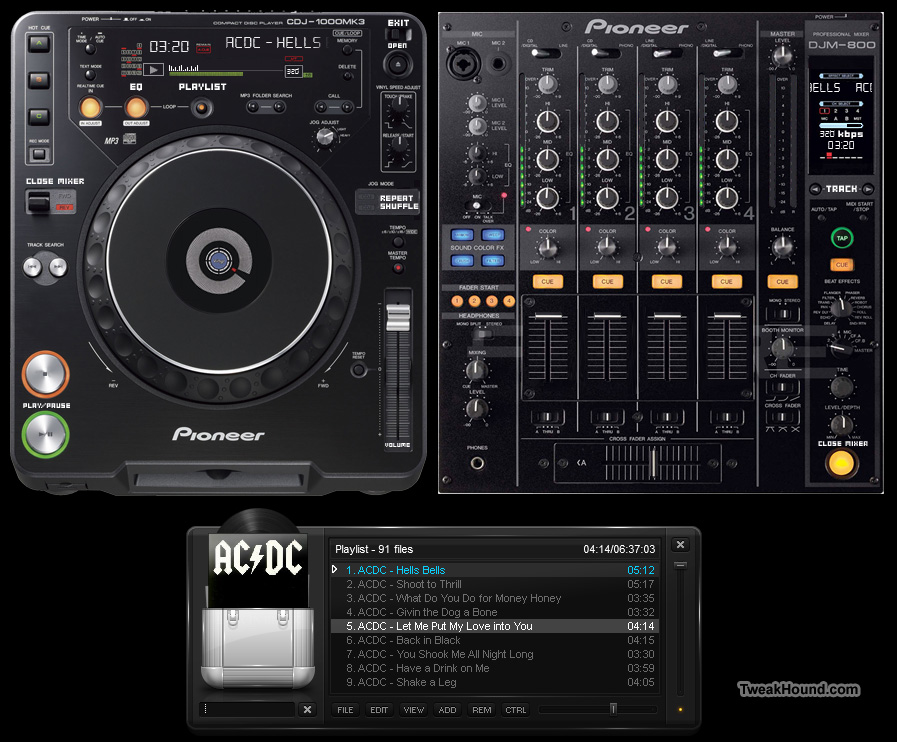Click the left Call arrow button
The image size is (897, 742).
[322, 106]
